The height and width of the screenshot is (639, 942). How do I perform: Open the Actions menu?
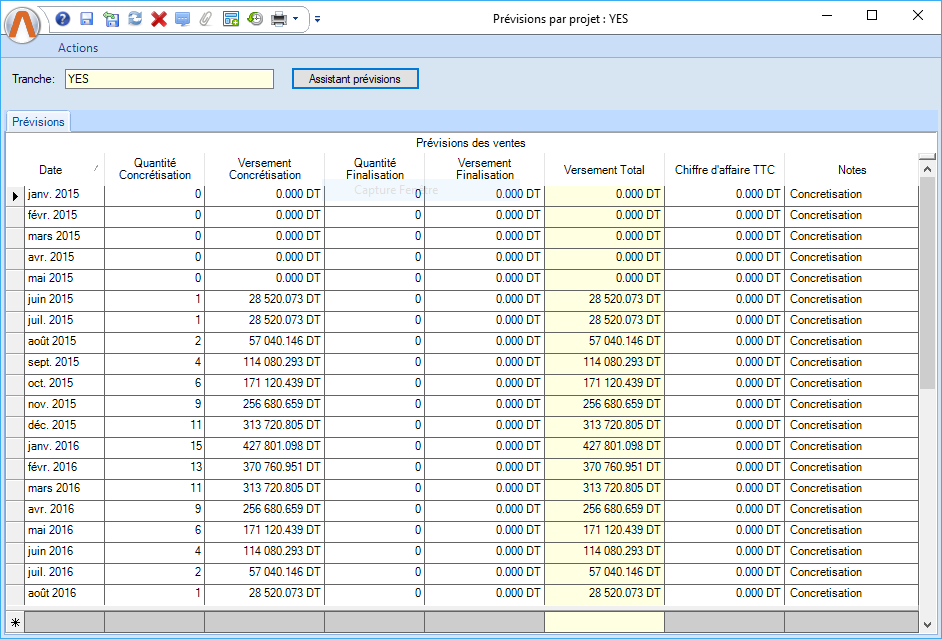(78, 48)
